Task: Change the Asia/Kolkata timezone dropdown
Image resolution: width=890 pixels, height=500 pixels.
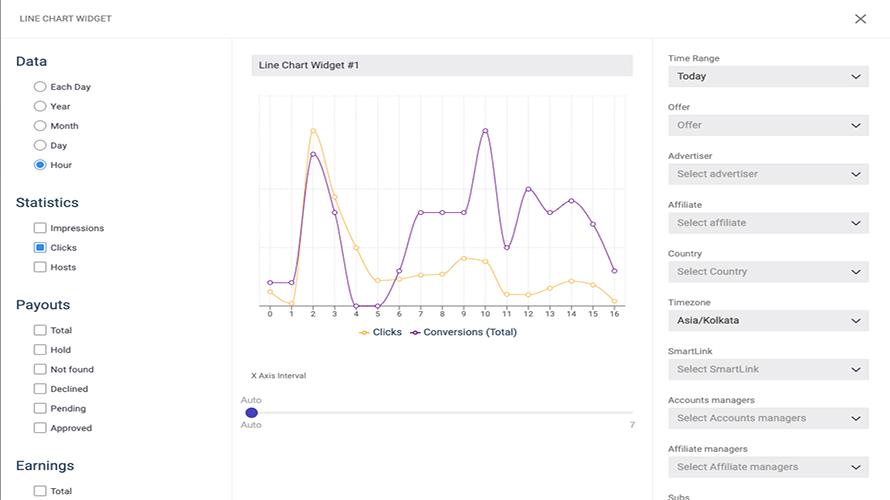Action: [767, 321]
